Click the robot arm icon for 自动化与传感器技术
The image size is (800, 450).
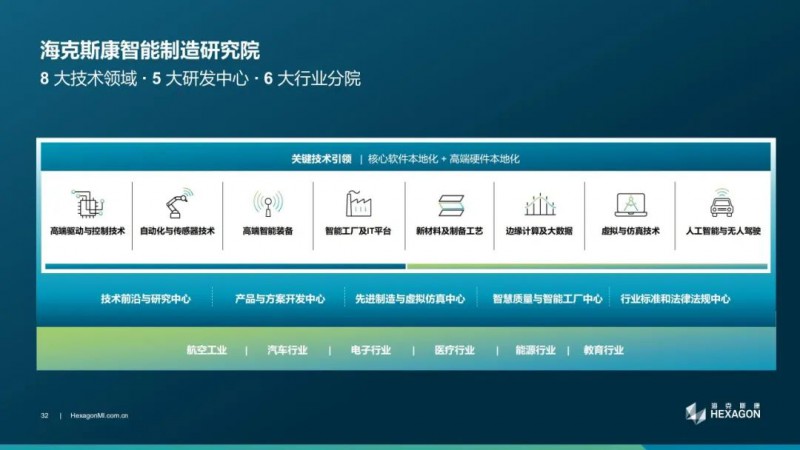point(179,203)
